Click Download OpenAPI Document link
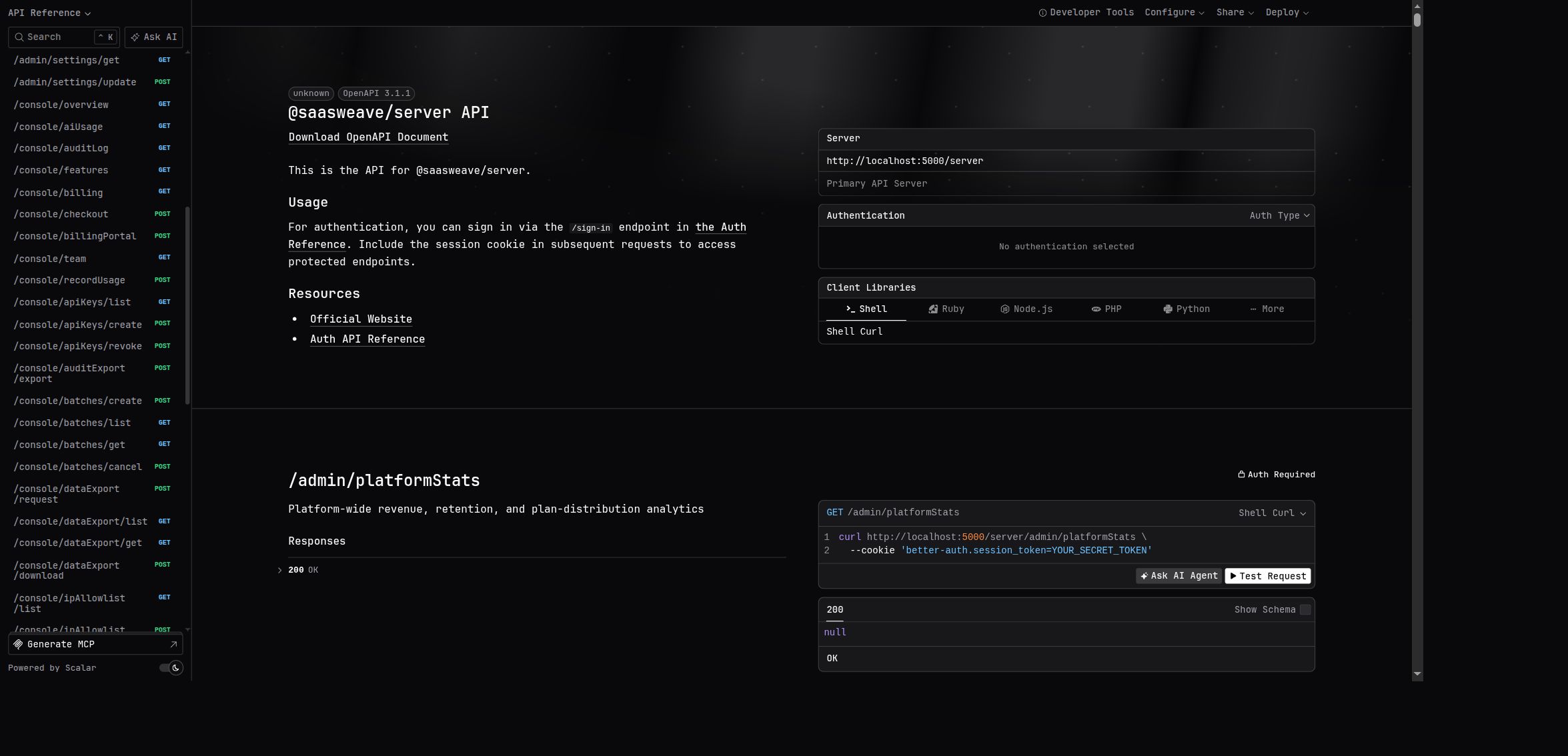The width and height of the screenshot is (1568, 756). click(368, 137)
